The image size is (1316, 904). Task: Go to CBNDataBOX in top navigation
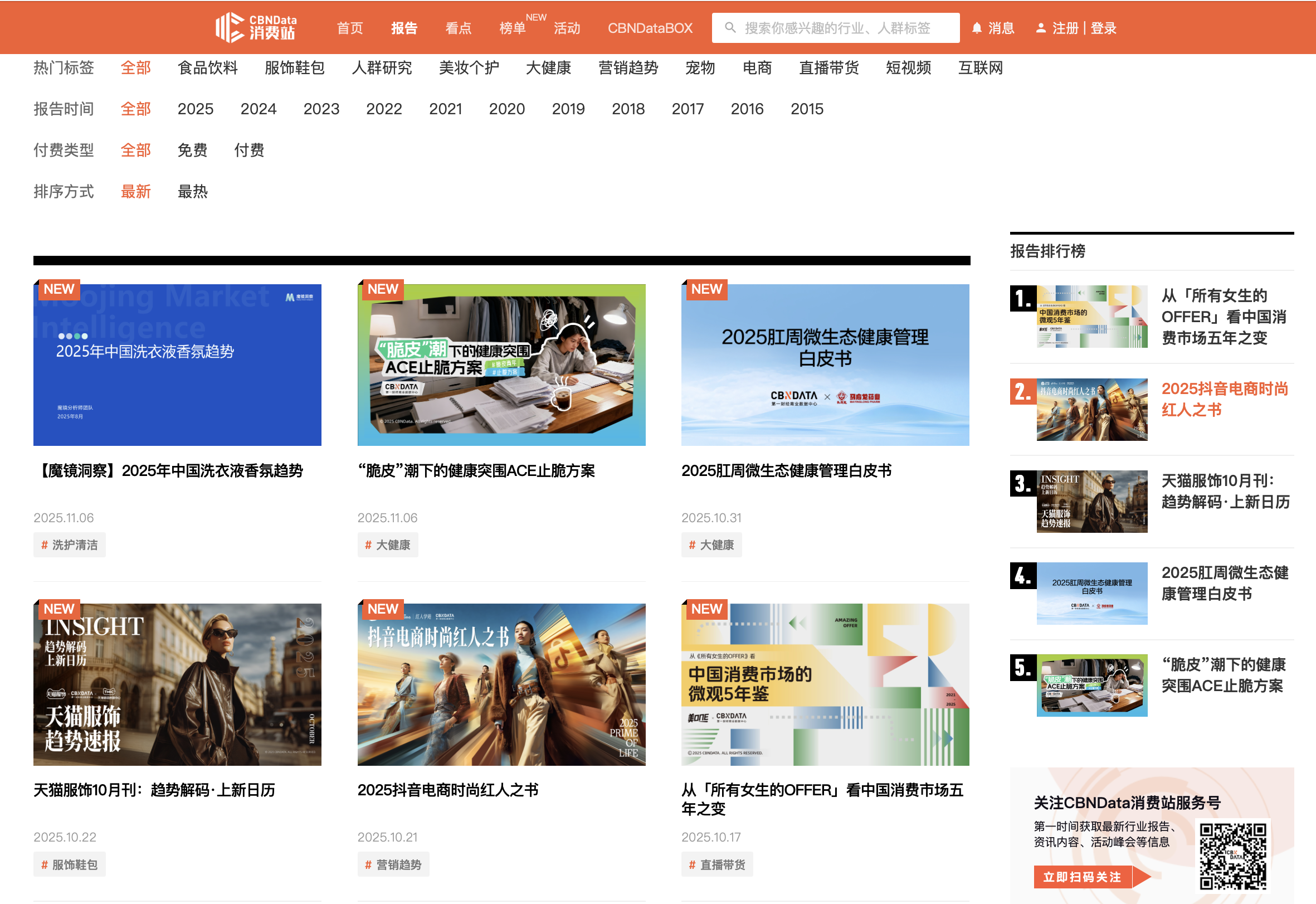coord(650,28)
